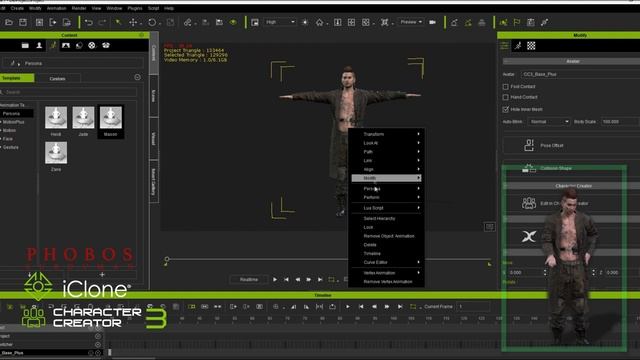Click the Edit in Character Creator icon
This screenshot has height=360, width=640.
(529, 203)
